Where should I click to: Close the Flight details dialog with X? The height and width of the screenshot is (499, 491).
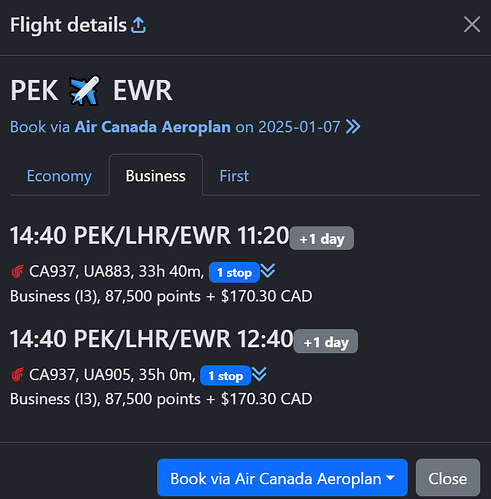472,25
